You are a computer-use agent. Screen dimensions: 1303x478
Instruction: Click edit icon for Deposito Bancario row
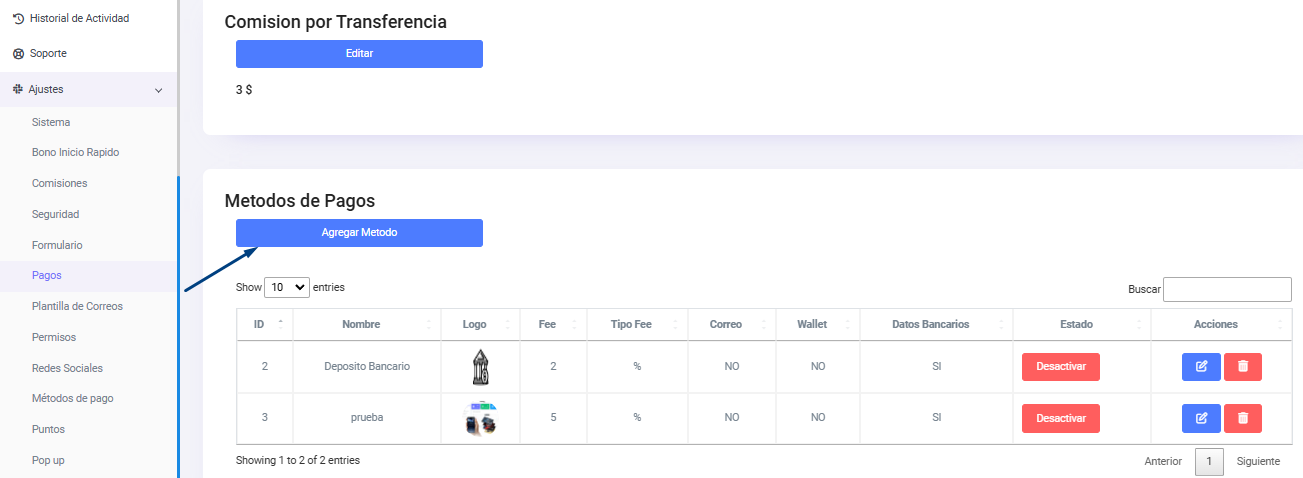tap(1201, 367)
